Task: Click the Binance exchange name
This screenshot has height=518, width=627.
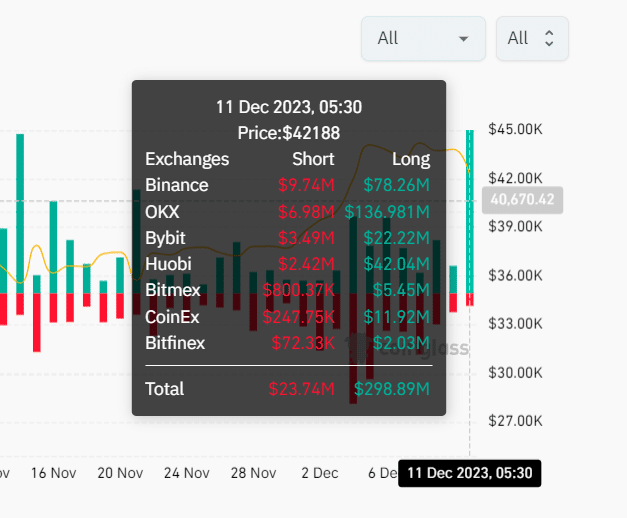Action: coord(177,185)
